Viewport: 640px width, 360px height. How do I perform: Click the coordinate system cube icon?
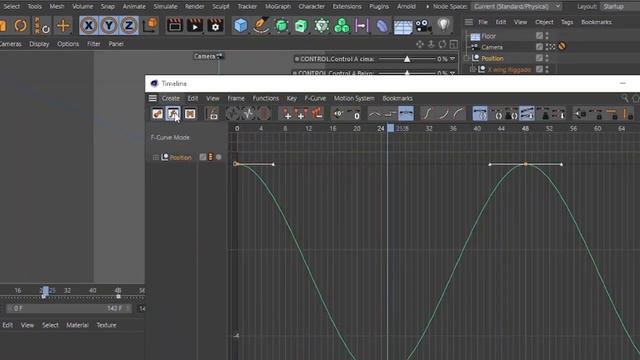coord(150,25)
